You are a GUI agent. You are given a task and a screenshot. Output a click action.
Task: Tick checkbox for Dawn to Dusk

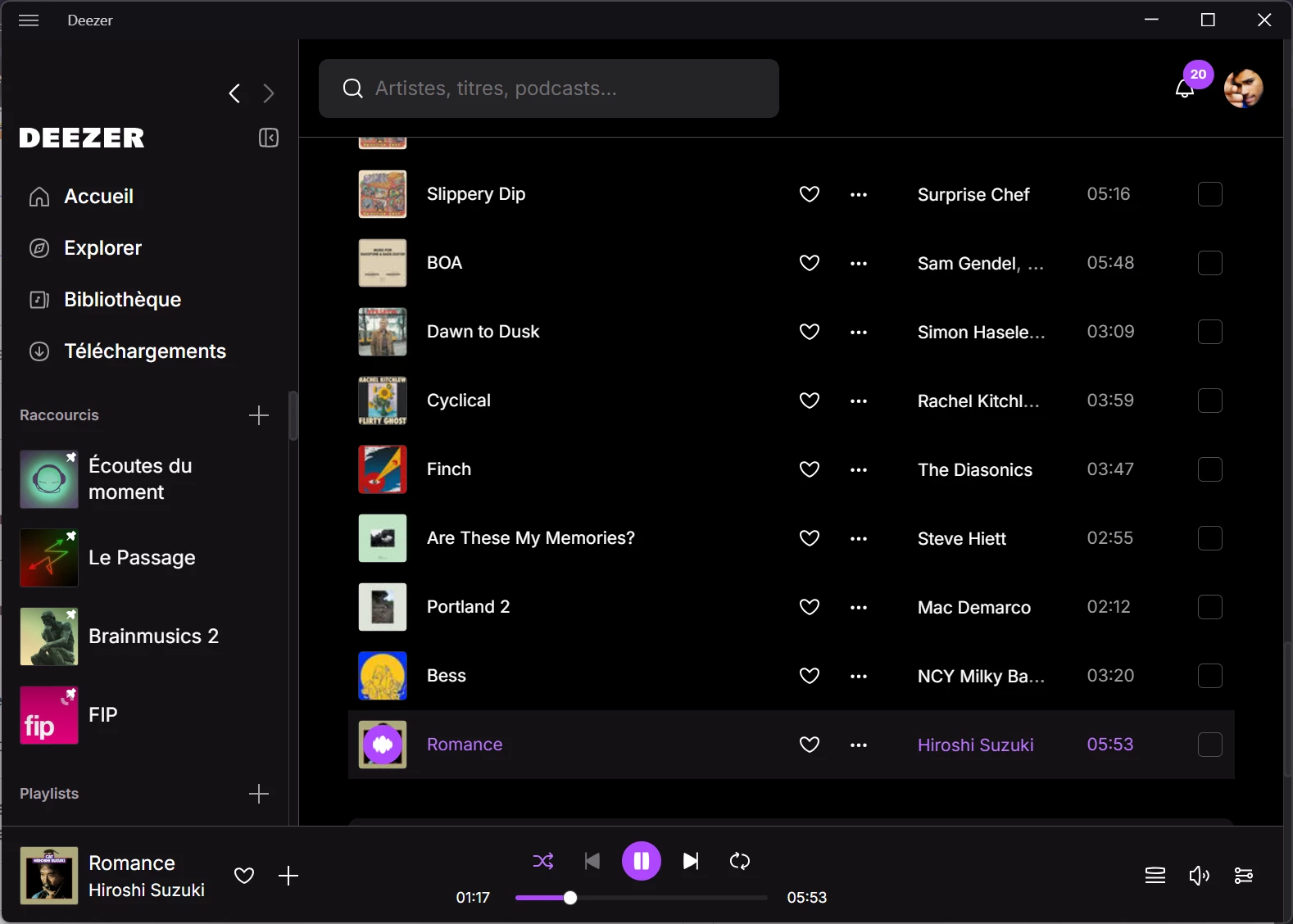click(x=1210, y=332)
